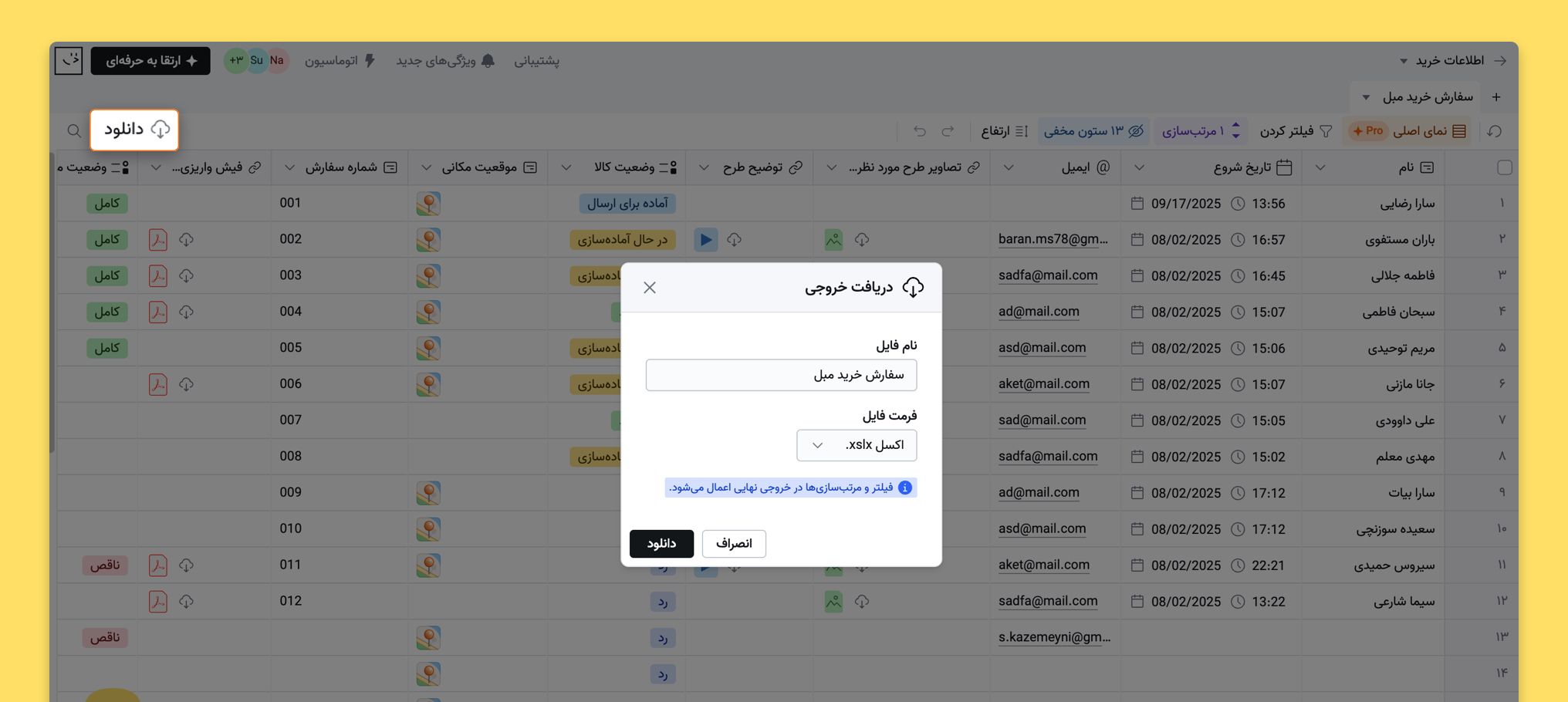
Task: Expand the اطلاعات خرید title dropdown
Action: tap(1404, 61)
